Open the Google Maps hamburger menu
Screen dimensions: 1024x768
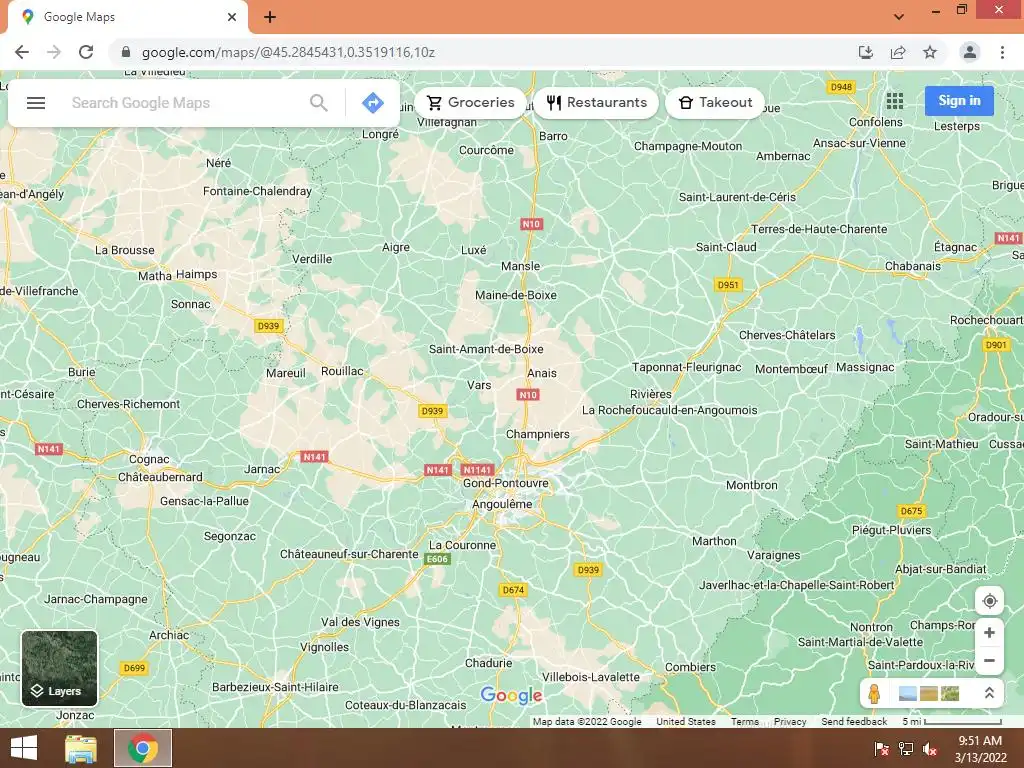point(36,103)
